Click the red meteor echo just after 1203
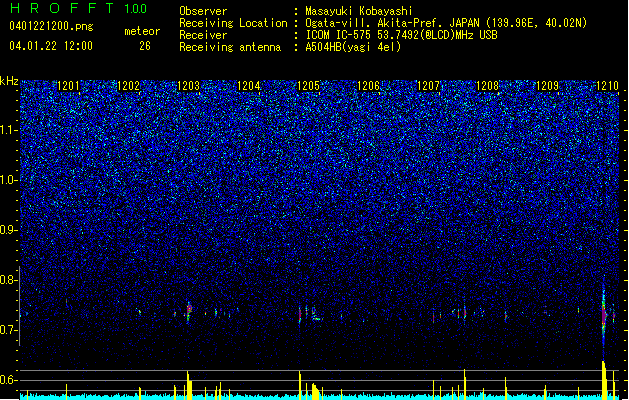 [x=189, y=311]
